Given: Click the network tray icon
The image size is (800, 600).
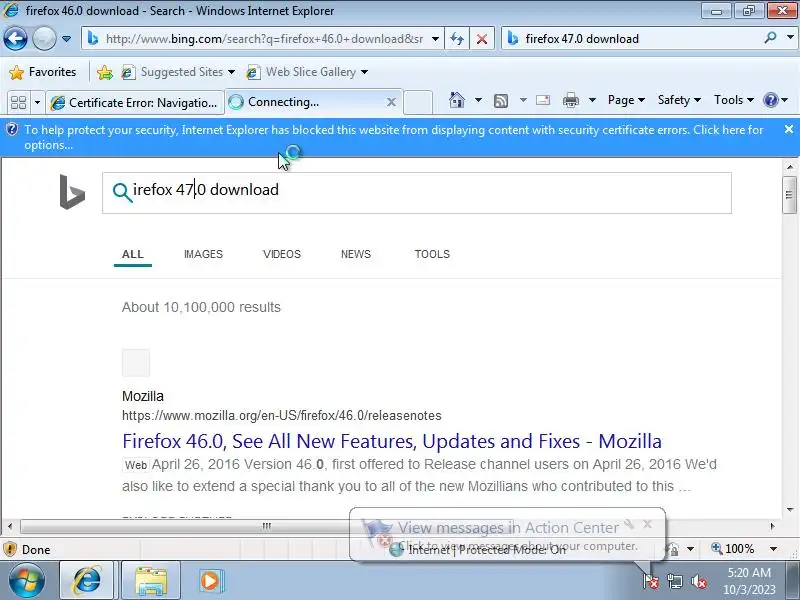Looking at the screenshot, I should [674, 581].
